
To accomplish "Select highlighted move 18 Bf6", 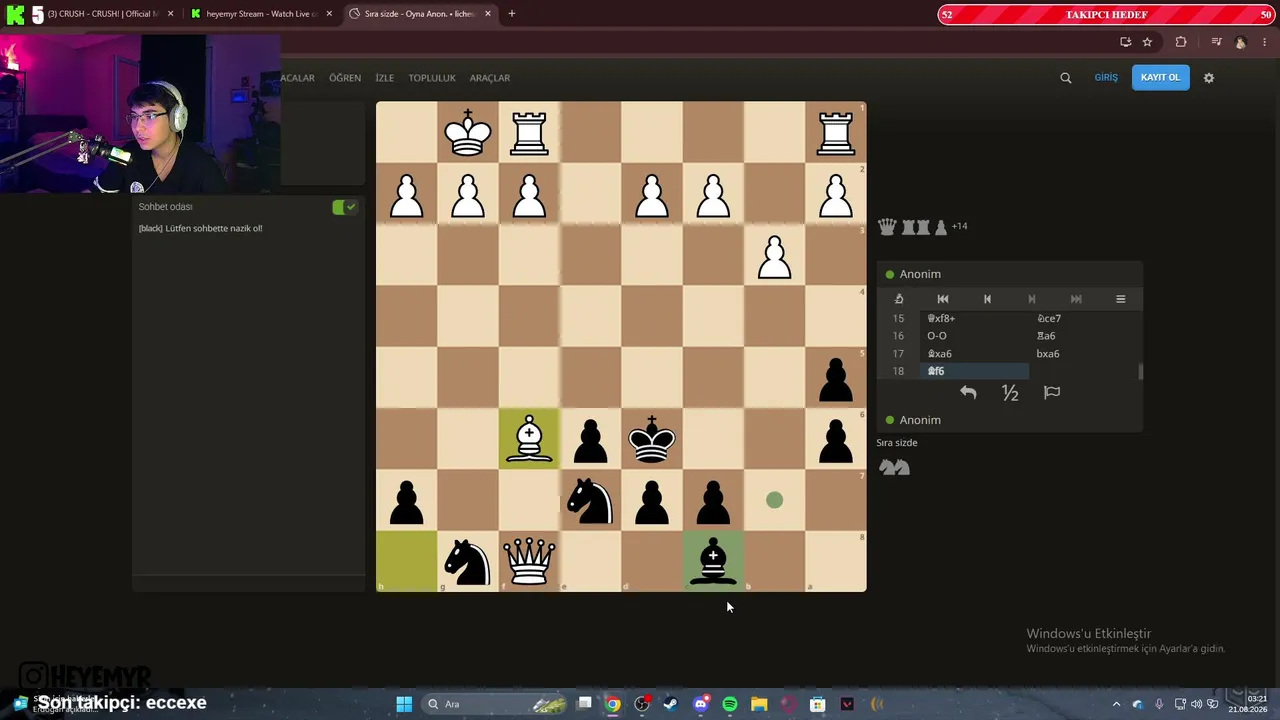I will coord(973,371).
